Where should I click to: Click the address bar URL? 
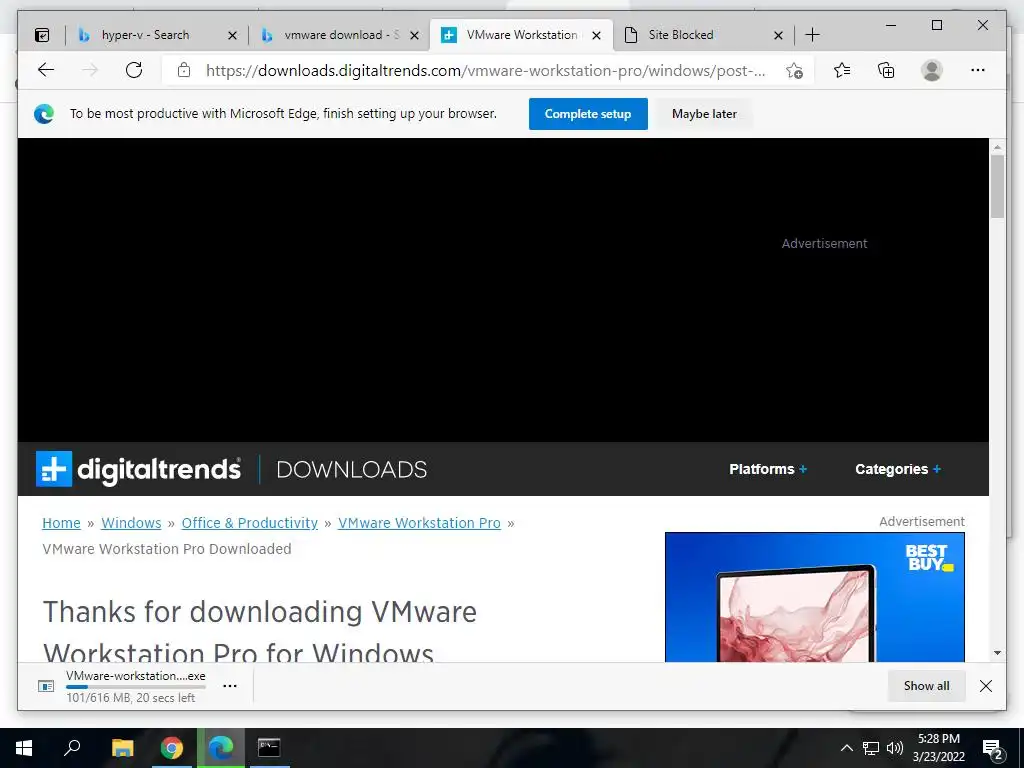485,71
